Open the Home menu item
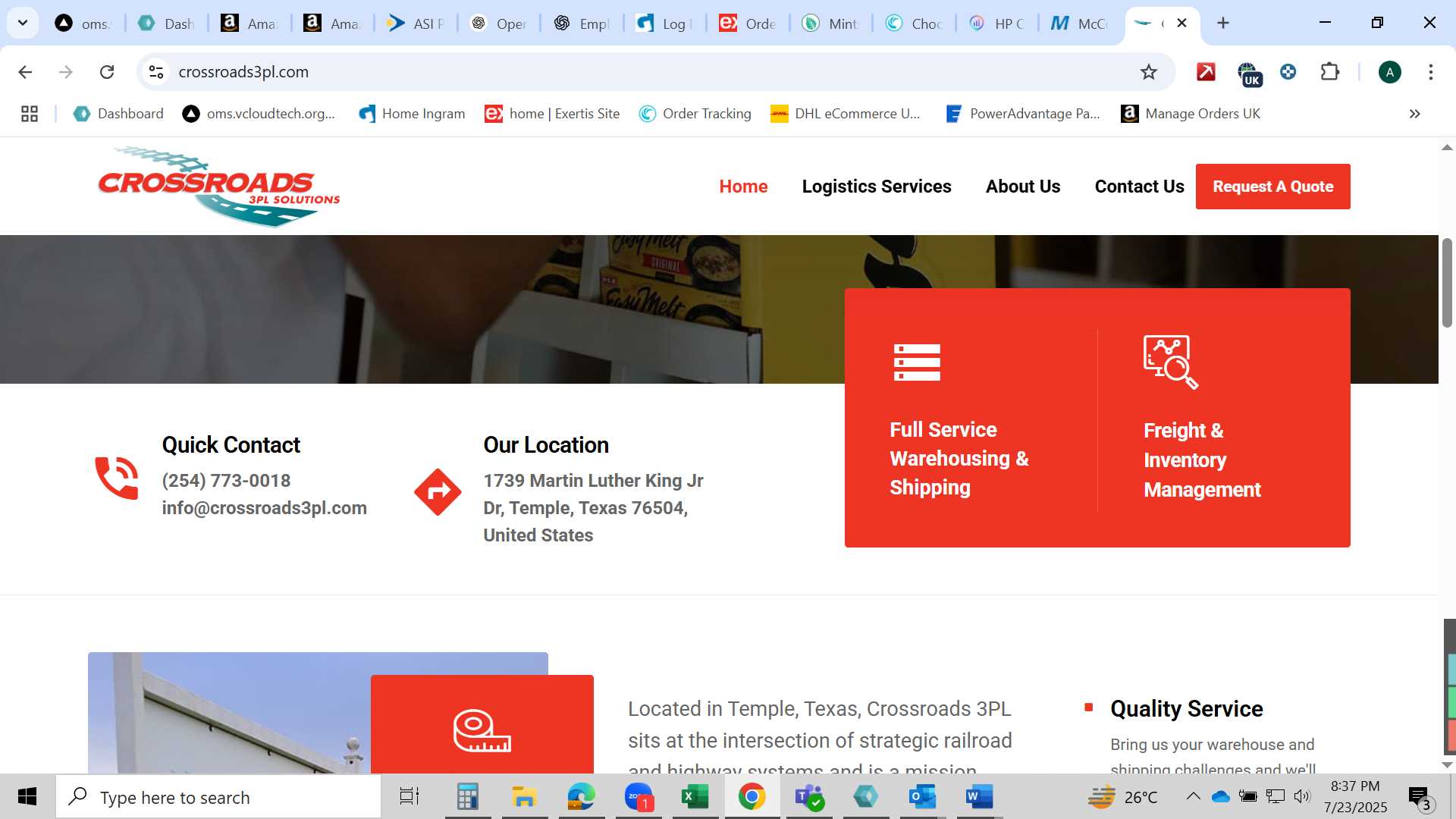Image resolution: width=1456 pixels, height=819 pixels. tap(743, 187)
